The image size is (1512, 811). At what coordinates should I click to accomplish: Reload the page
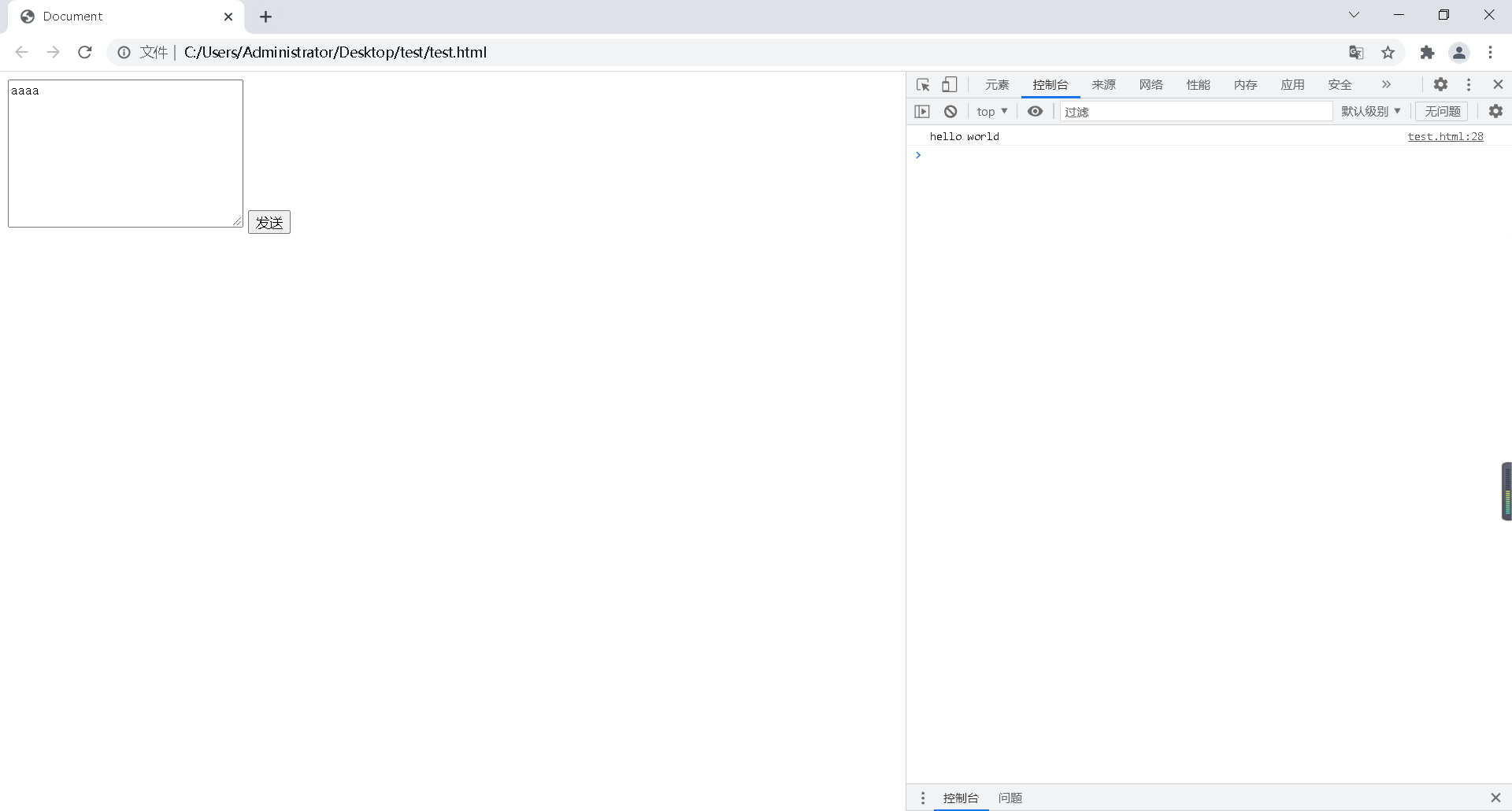tap(85, 52)
